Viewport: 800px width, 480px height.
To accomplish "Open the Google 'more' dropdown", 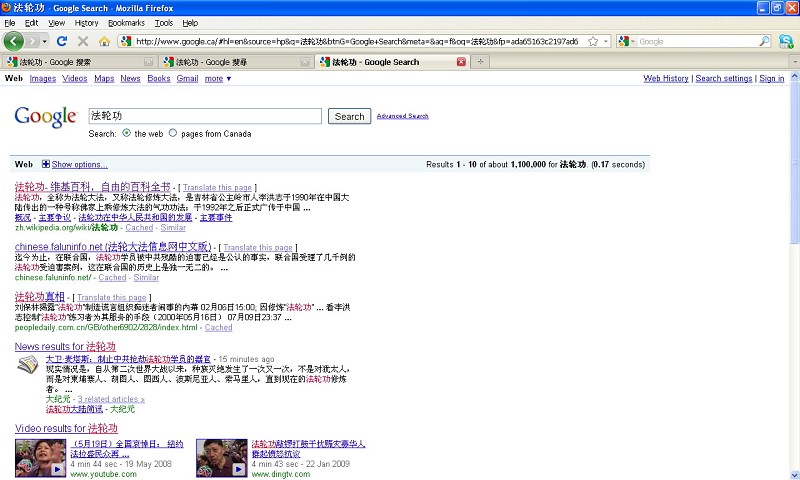I will pos(218,78).
